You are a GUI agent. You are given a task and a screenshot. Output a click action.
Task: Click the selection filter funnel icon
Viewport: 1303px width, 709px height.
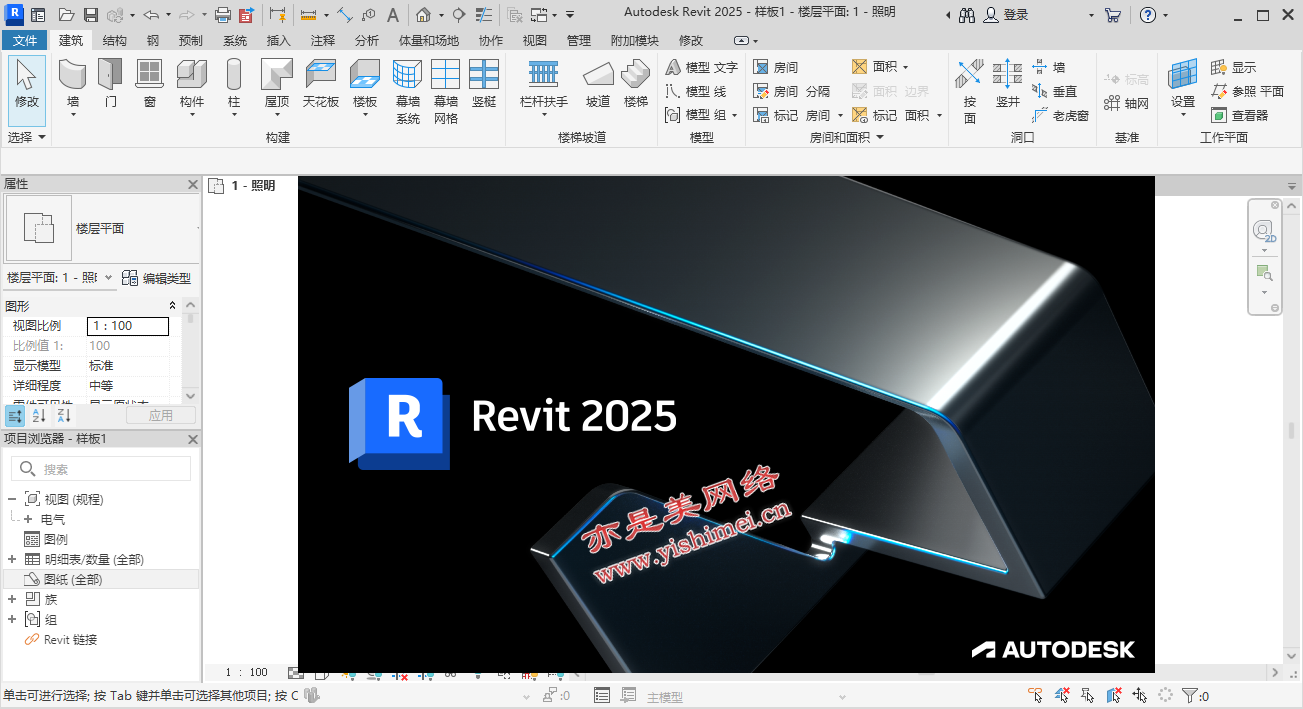click(1190, 696)
